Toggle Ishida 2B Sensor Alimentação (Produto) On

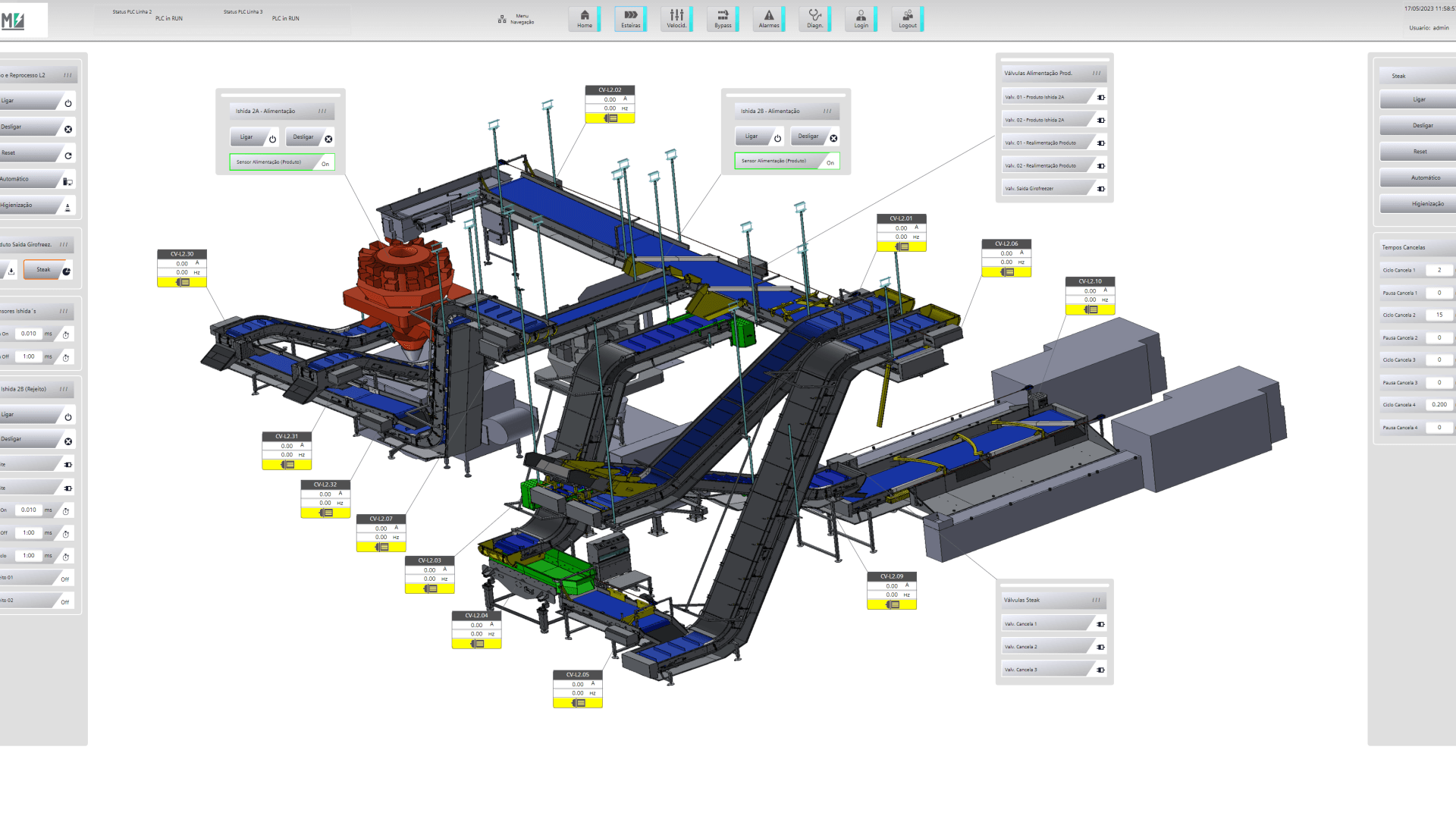pos(787,162)
